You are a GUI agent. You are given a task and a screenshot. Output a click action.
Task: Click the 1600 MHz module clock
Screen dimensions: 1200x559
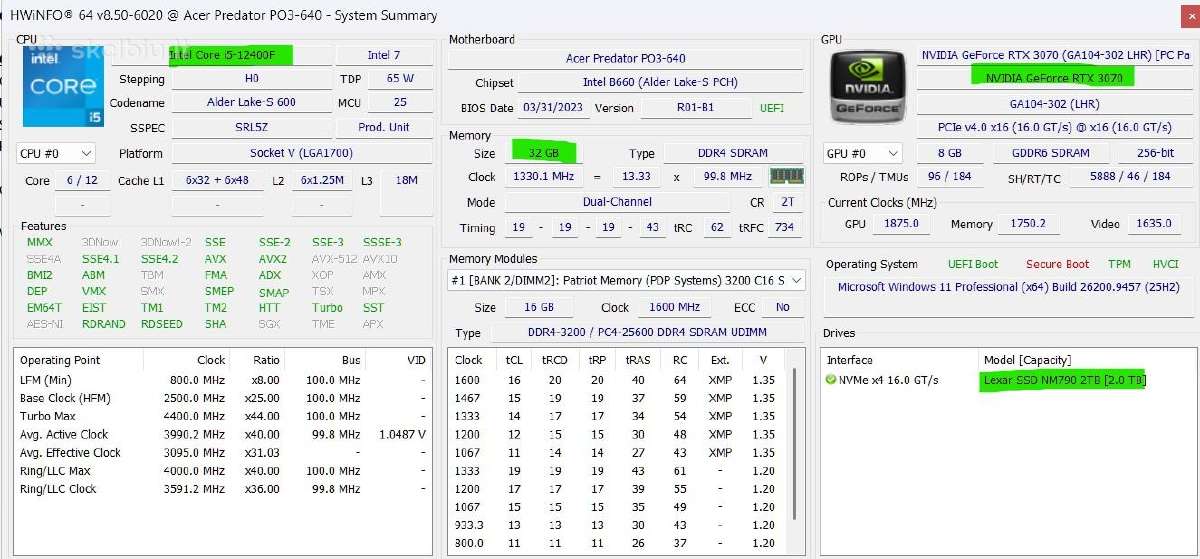(674, 307)
